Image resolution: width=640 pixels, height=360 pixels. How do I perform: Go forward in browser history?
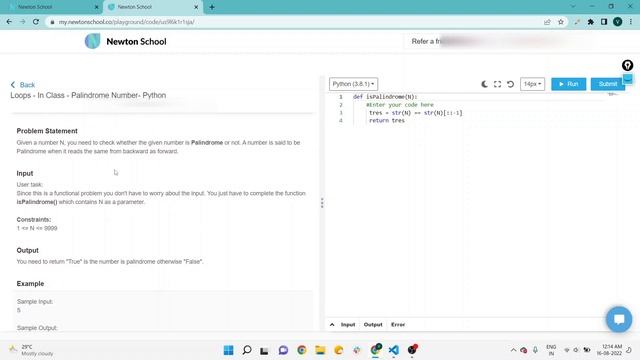pos(22,22)
